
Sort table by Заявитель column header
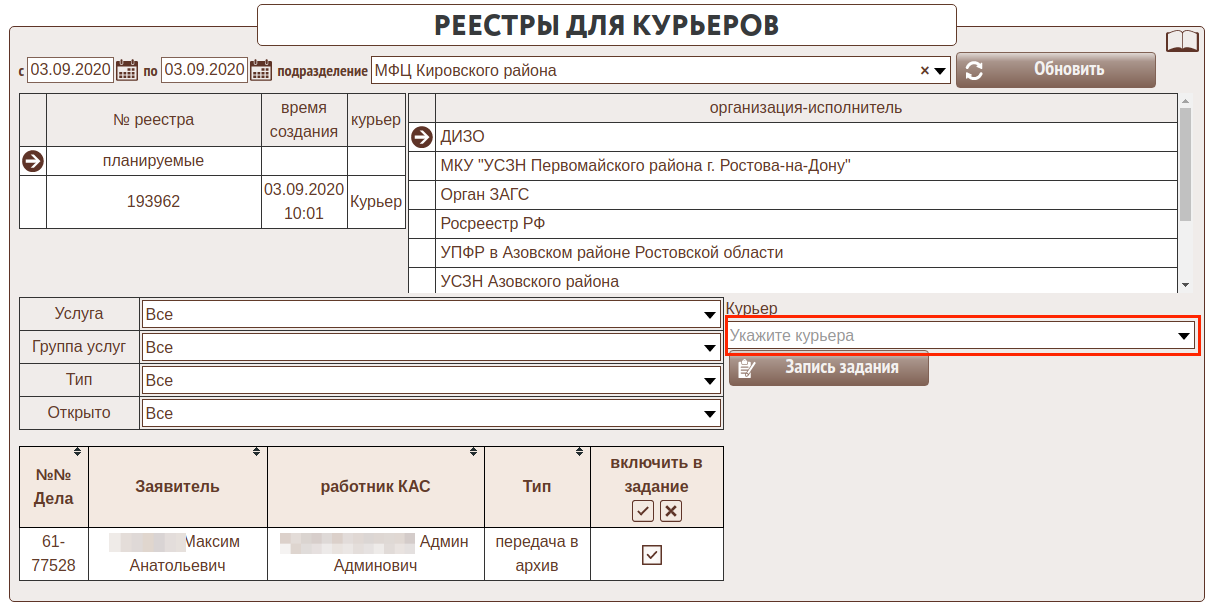177,487
